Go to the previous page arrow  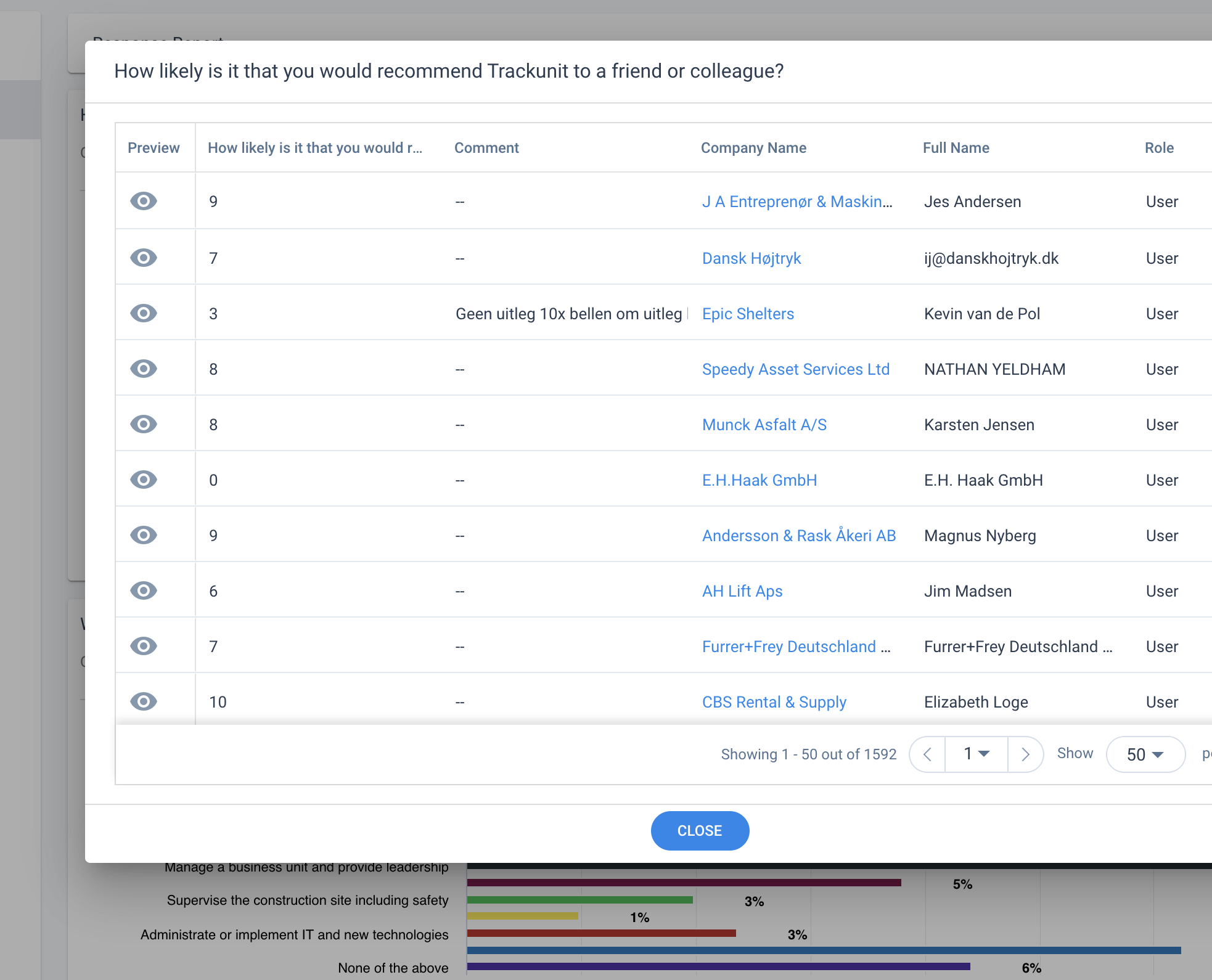click(x=927, y=754)
